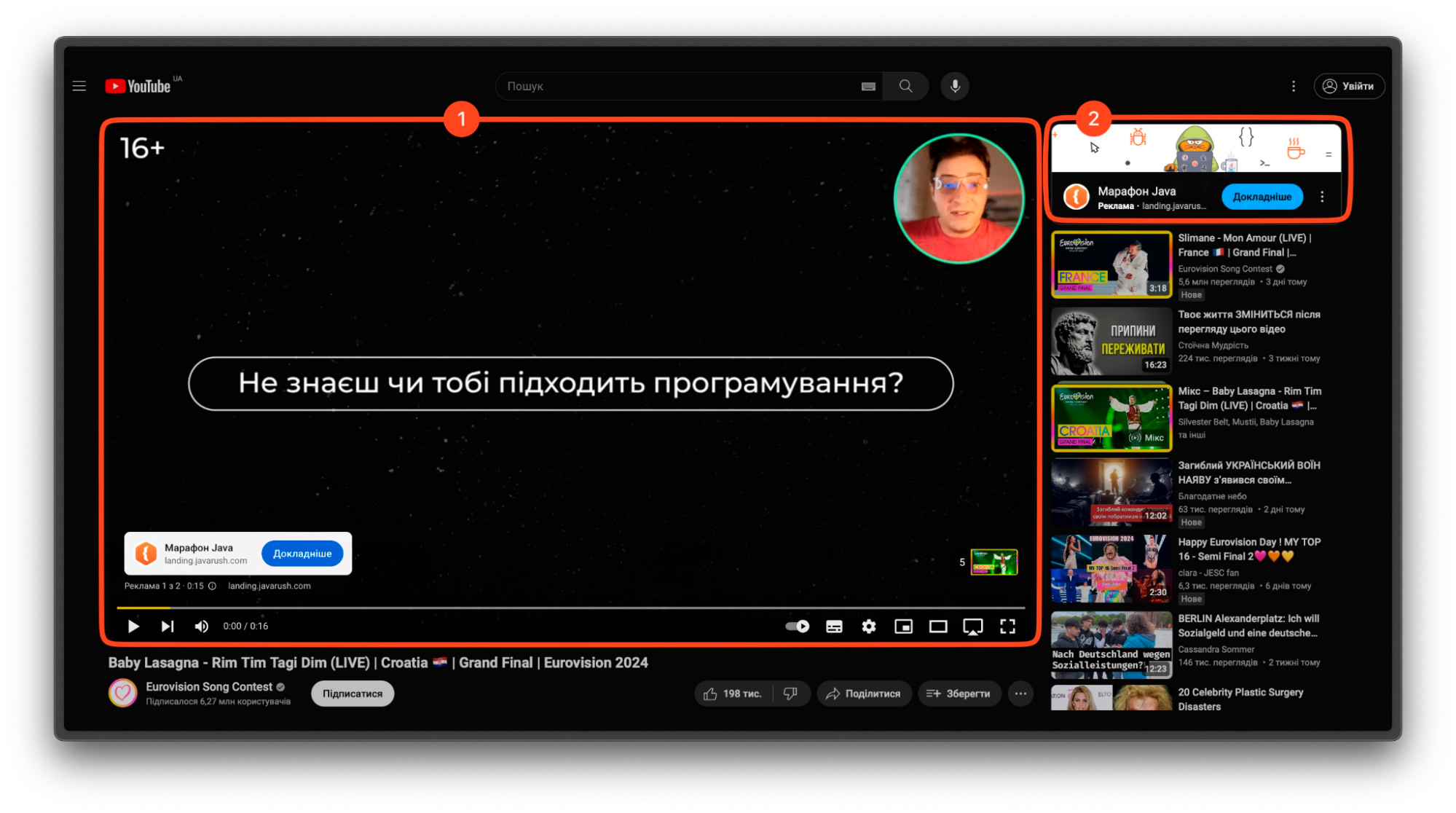Click the Увійти sign-in button
The height and width of the screenshot is (813, 1456).
tap(1349, 86)
